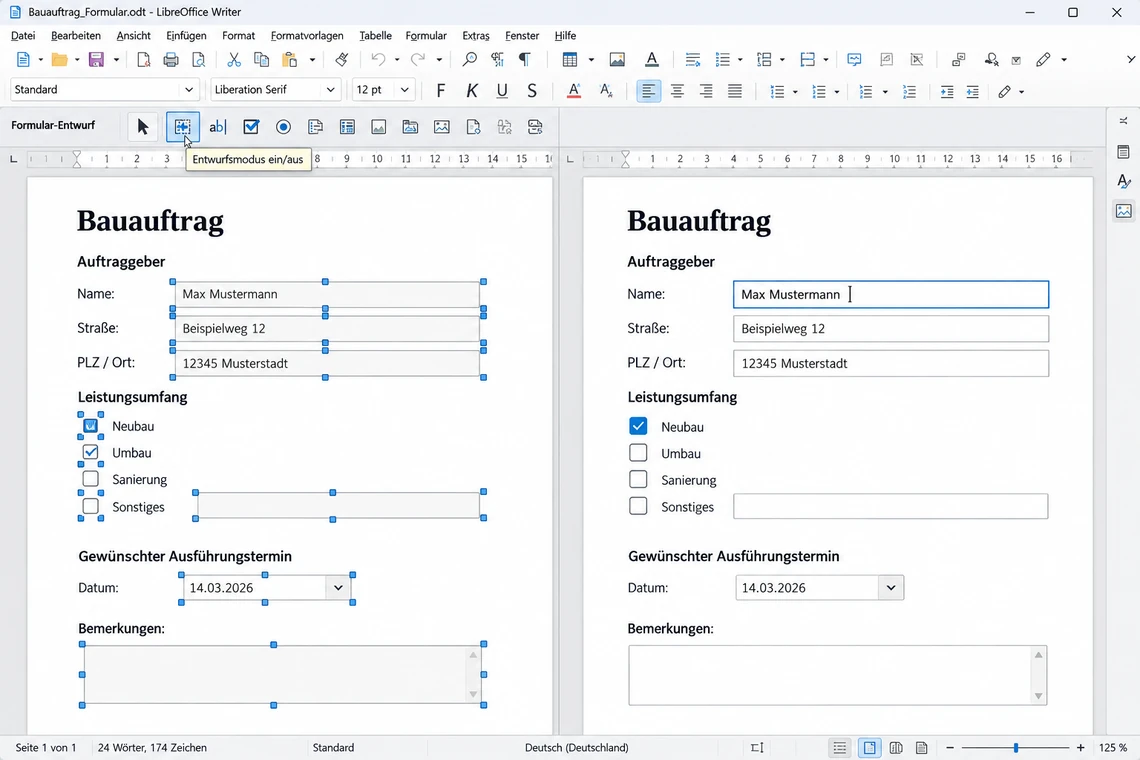
Task: Click the cut scissors icon
Action: (233, 60)
